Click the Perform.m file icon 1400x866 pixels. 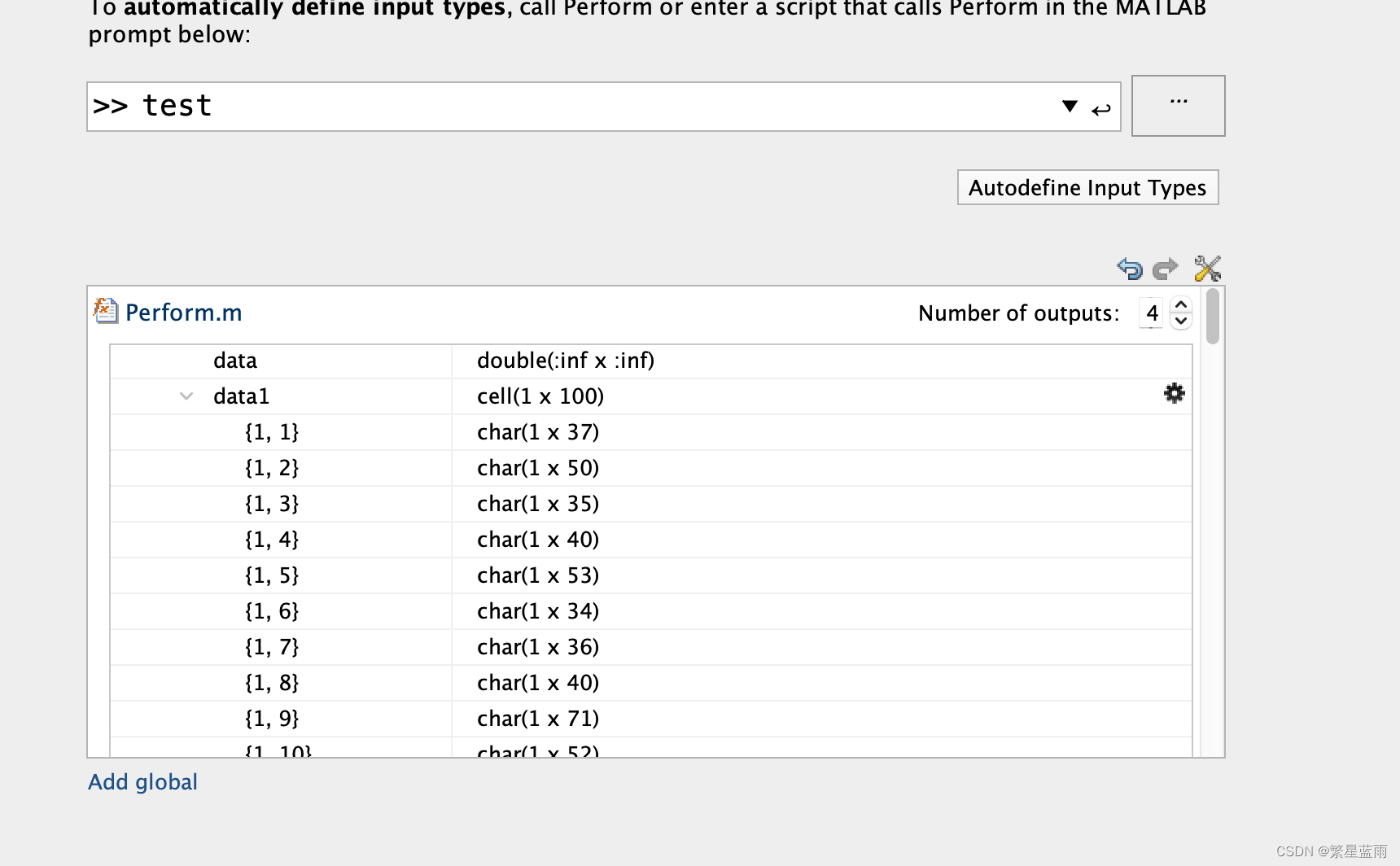click(x=105, y=312)
